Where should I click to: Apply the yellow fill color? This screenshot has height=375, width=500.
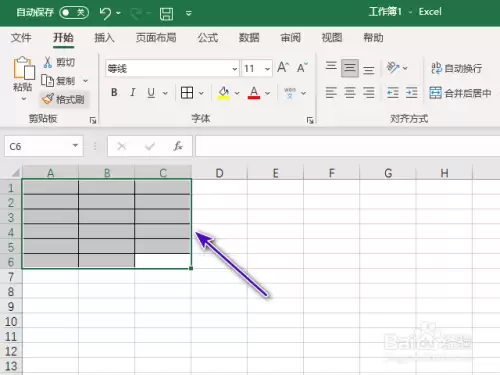tap(224, 93)
